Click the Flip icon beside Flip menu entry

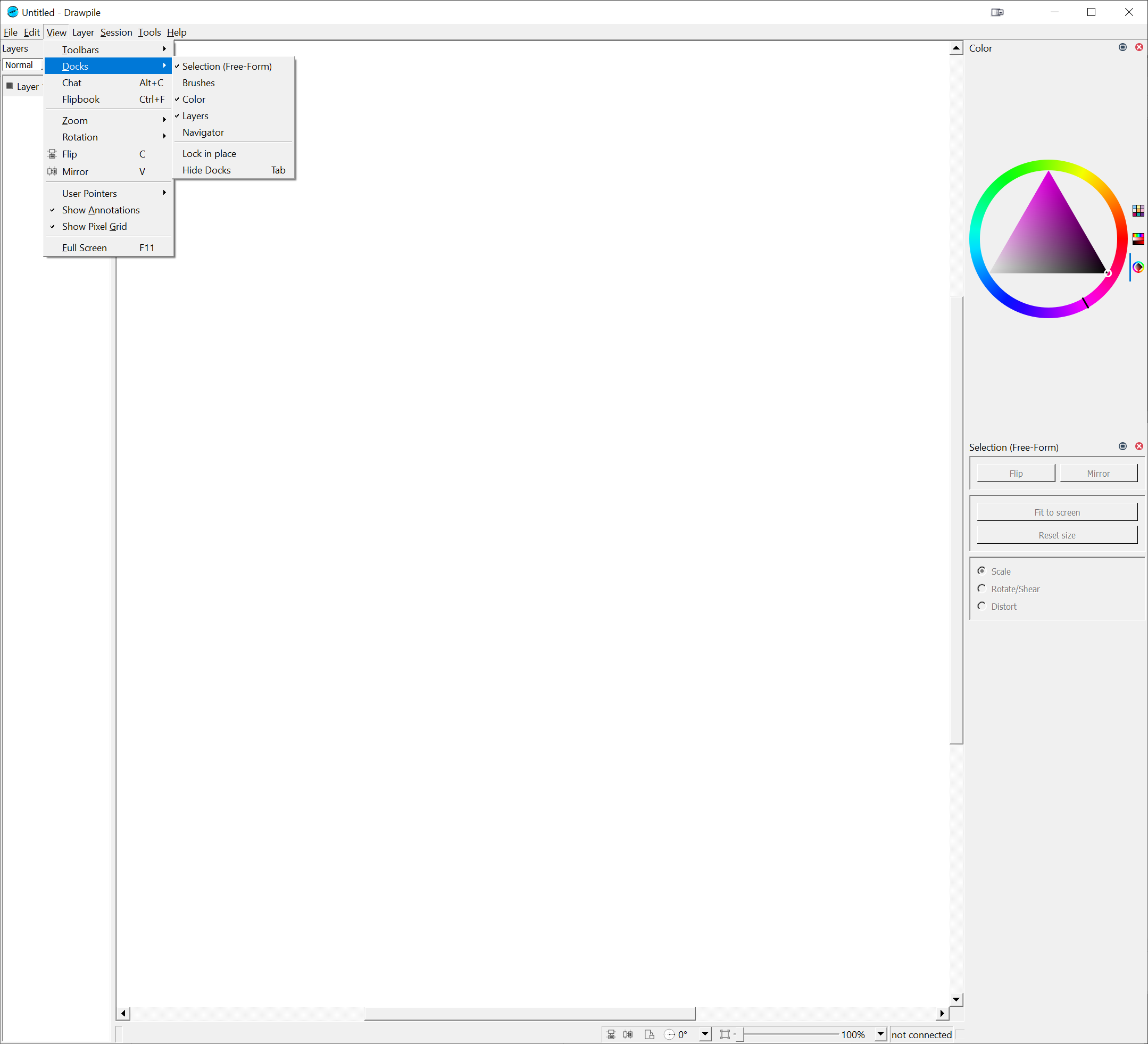point(52,154)
